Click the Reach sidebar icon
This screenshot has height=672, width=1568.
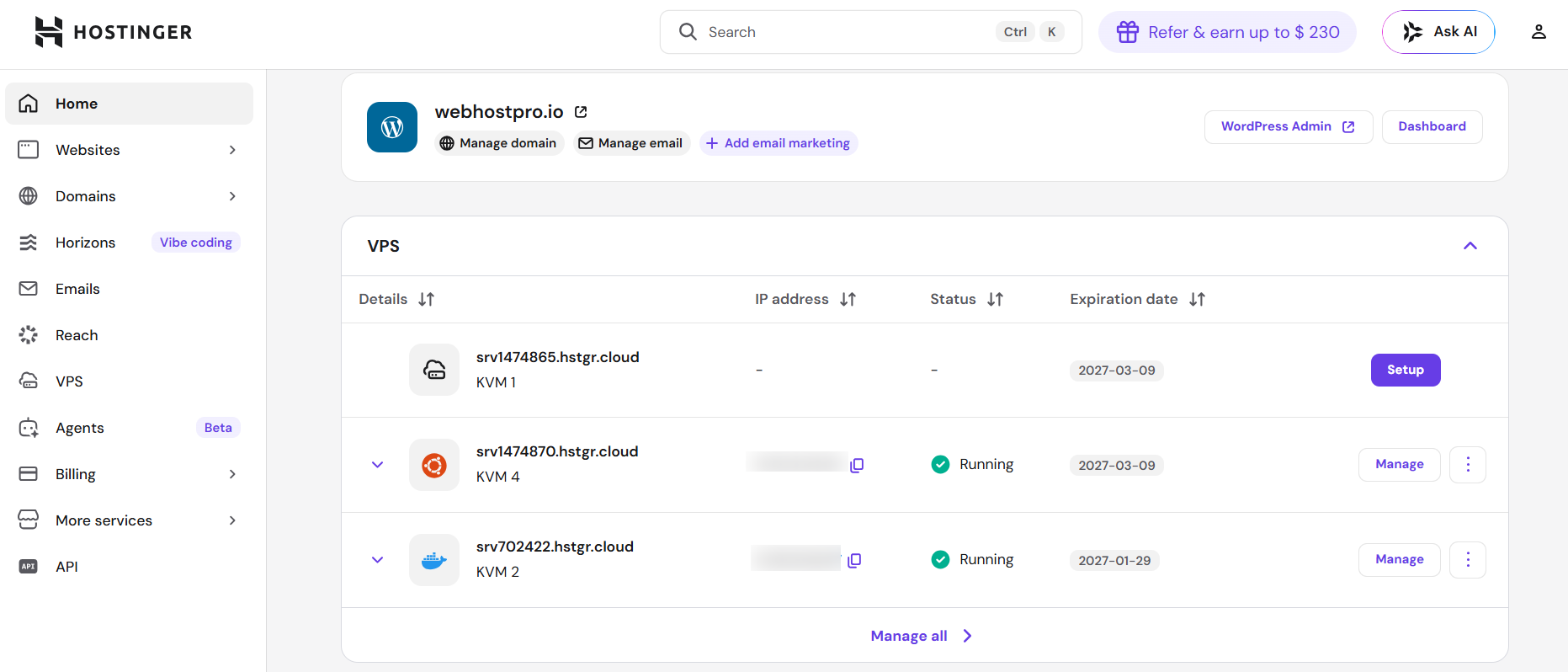click(29, 335)
